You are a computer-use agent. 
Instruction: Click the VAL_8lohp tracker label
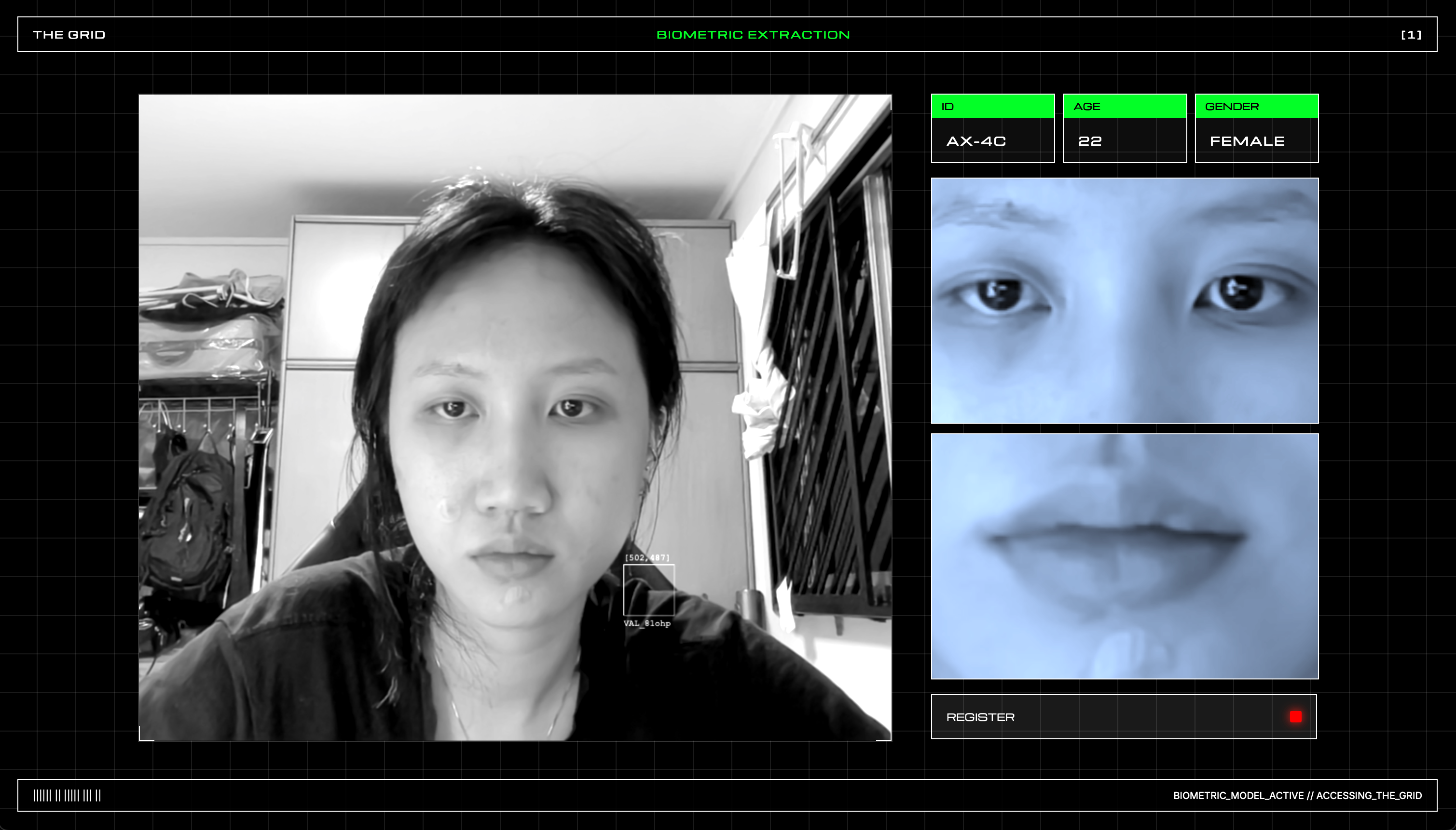coord(647,623)
